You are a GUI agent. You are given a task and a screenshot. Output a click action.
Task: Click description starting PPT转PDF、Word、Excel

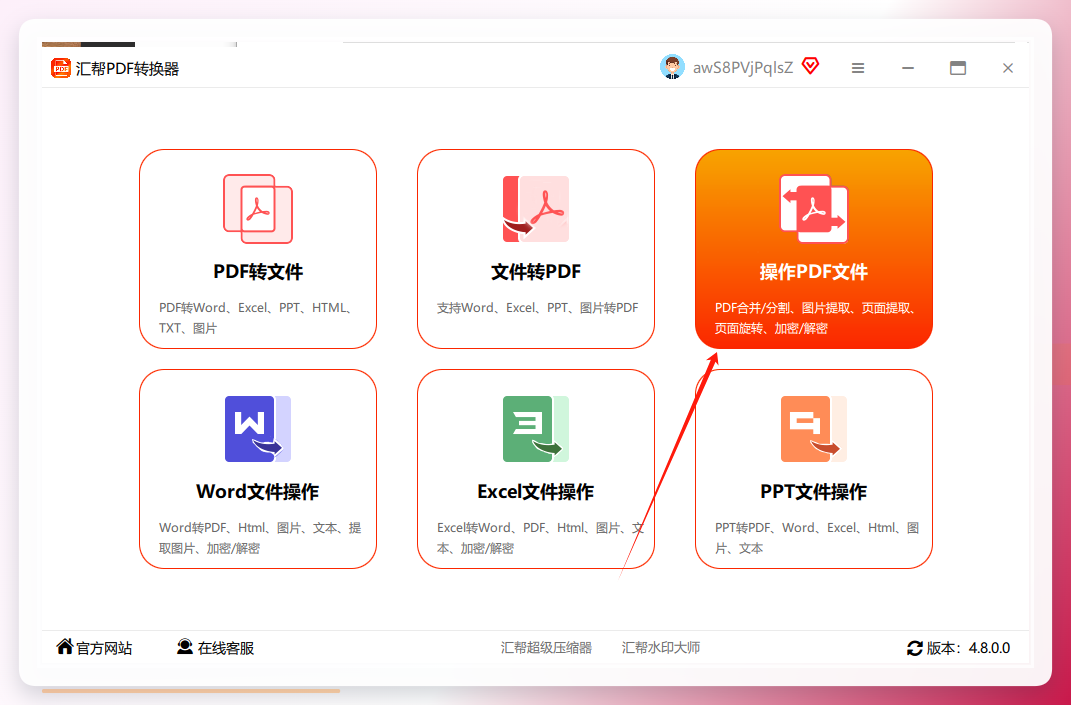(817, 538)
